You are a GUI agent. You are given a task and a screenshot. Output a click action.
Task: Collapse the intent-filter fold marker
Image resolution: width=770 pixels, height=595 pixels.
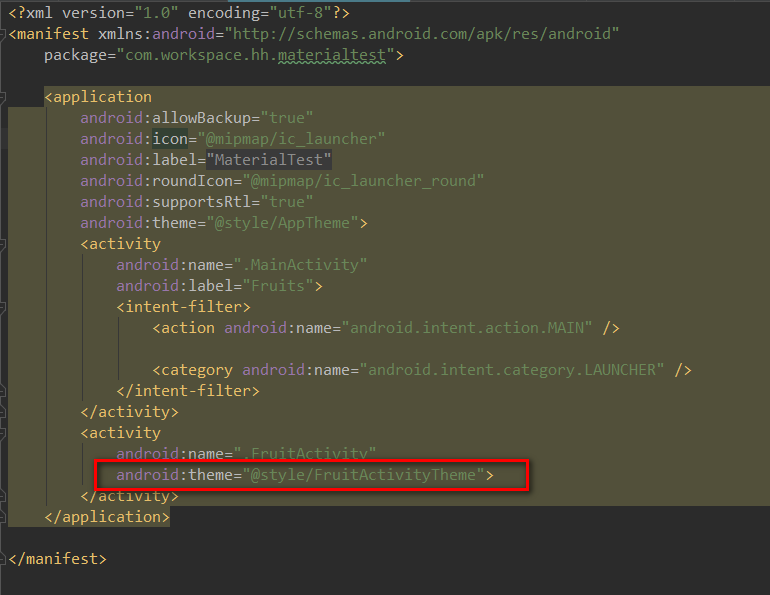point(2,307)
